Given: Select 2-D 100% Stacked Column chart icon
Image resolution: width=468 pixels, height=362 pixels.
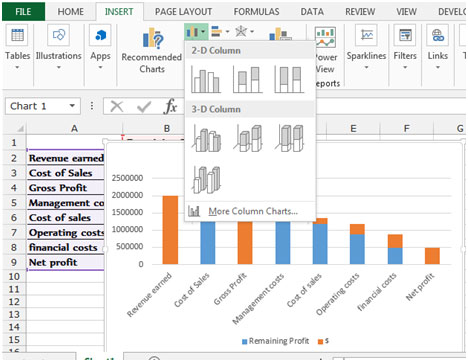Looking at the screenshot, I should click(x=289, y=79).
